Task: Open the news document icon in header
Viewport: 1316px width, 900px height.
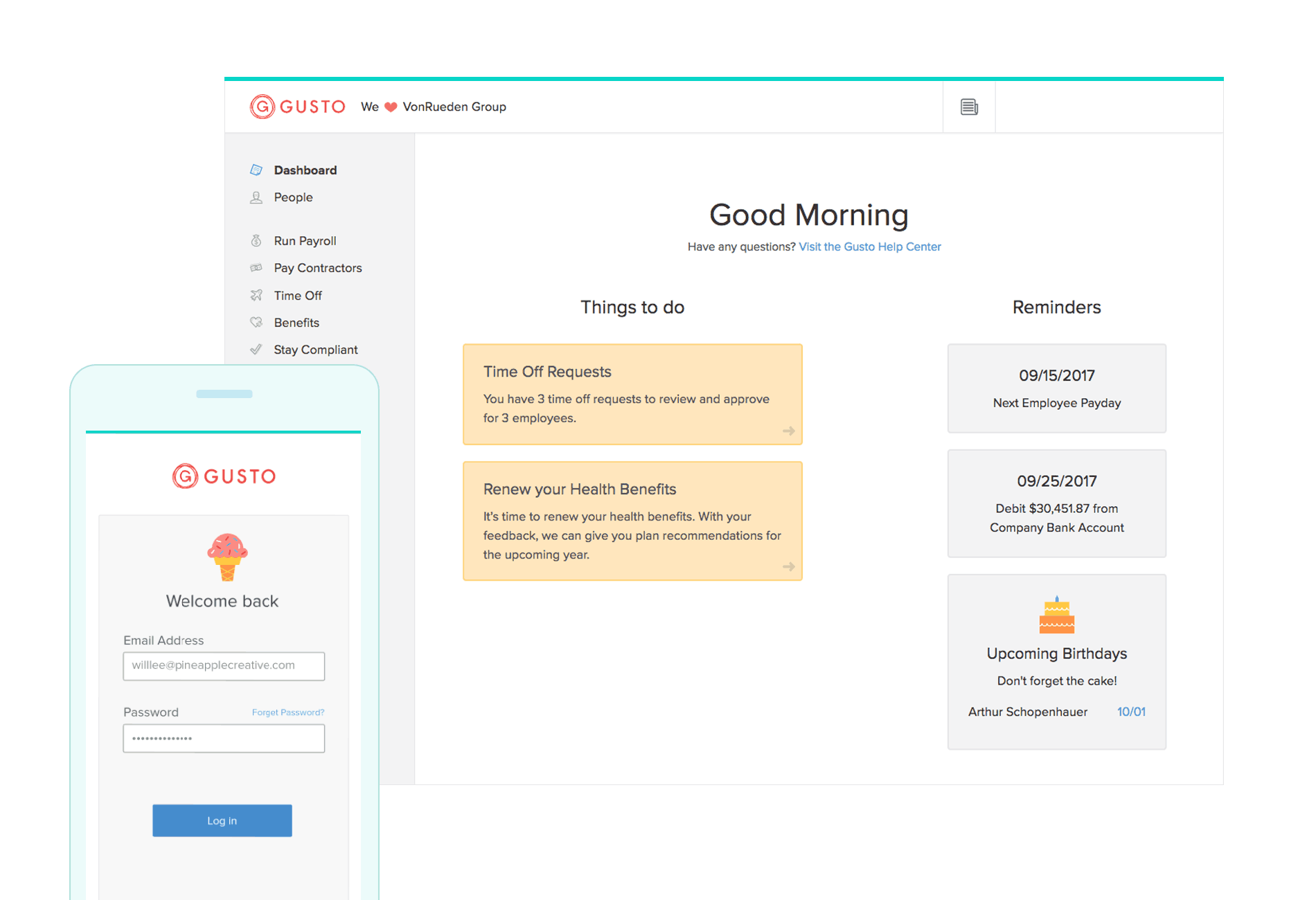Action: point(969,107)
